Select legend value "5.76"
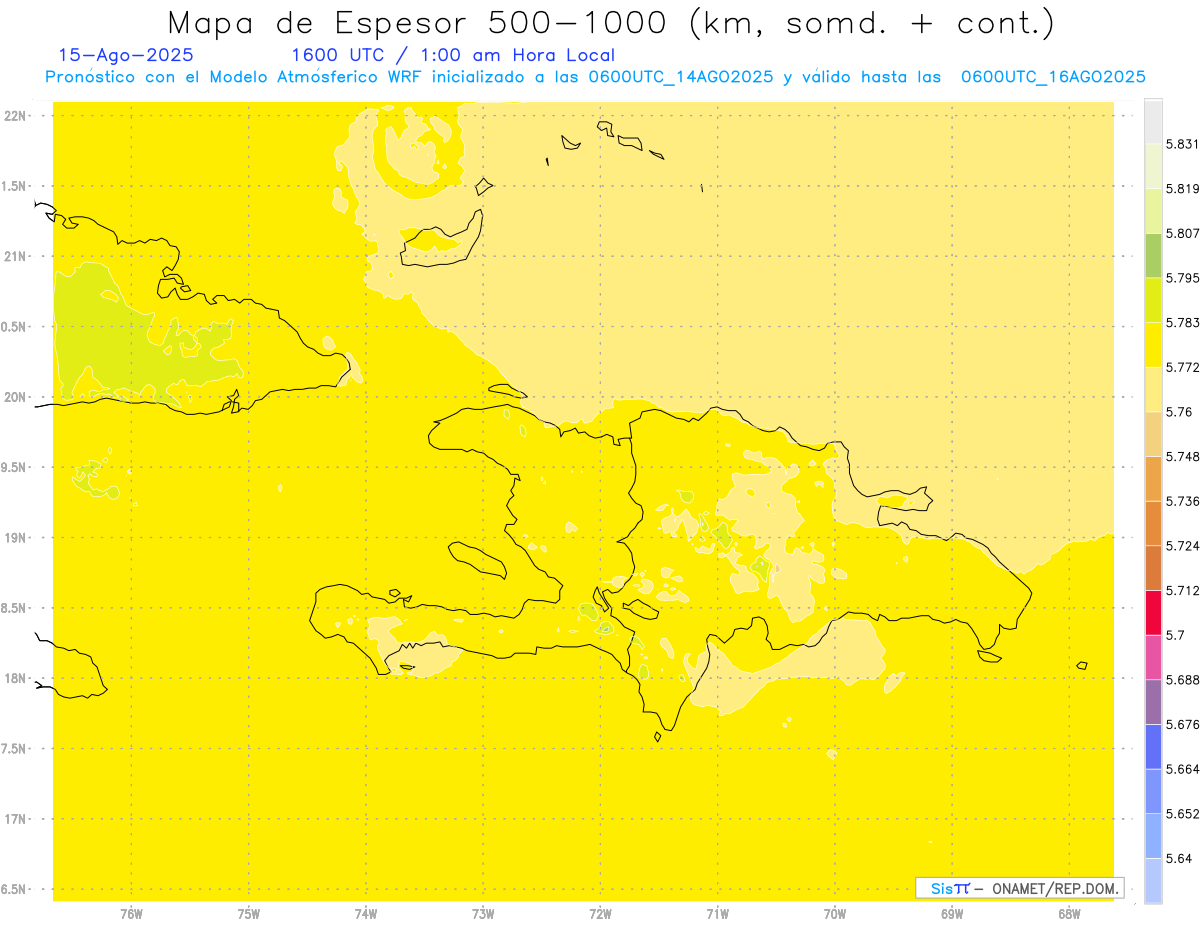This screenshot has width=1200, height=927. [1178, 412]
